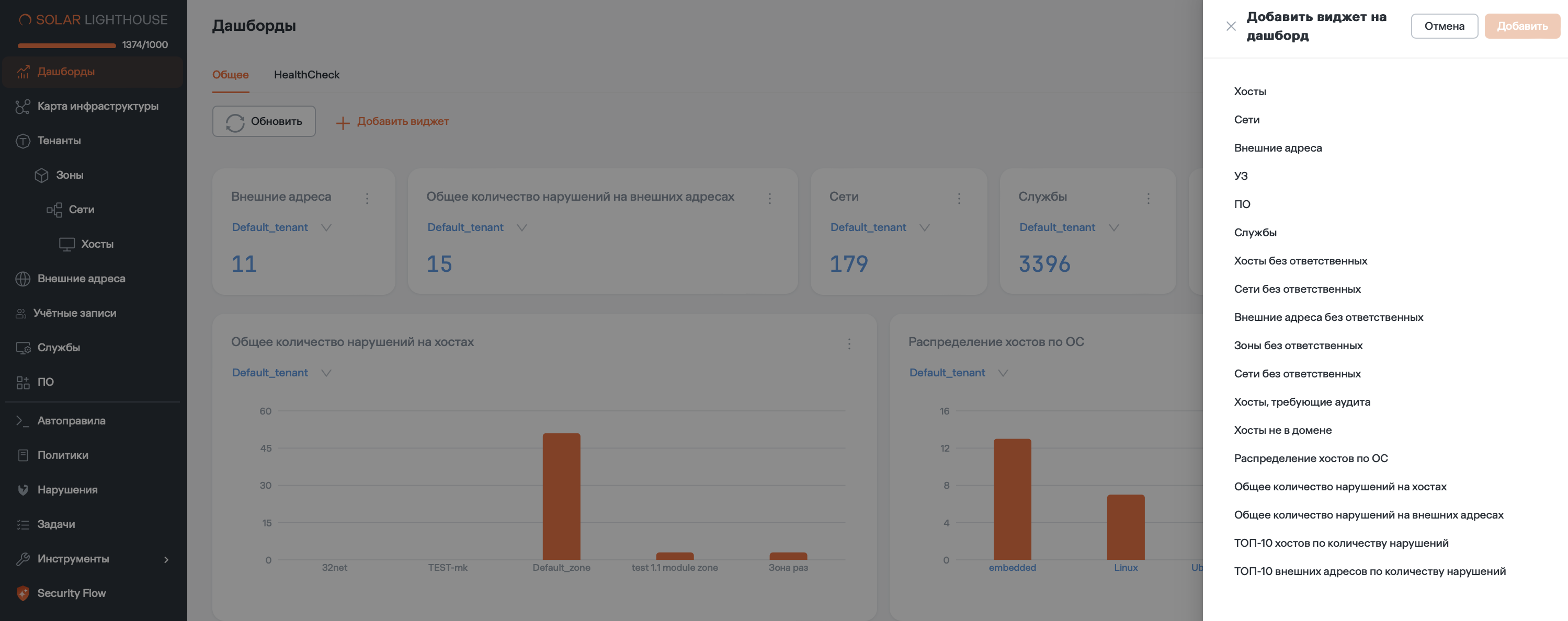This screenshot has width=1568, height=621.
Task: Select Зоны без ответственных widget
Action: point(1298,346)
